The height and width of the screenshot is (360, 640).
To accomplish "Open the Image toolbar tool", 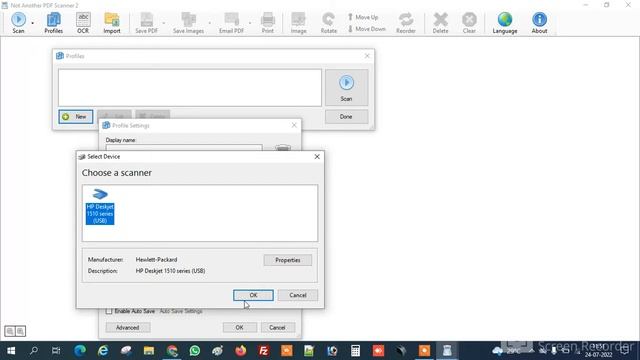I will pyautogui.click(x=298, y=22).
